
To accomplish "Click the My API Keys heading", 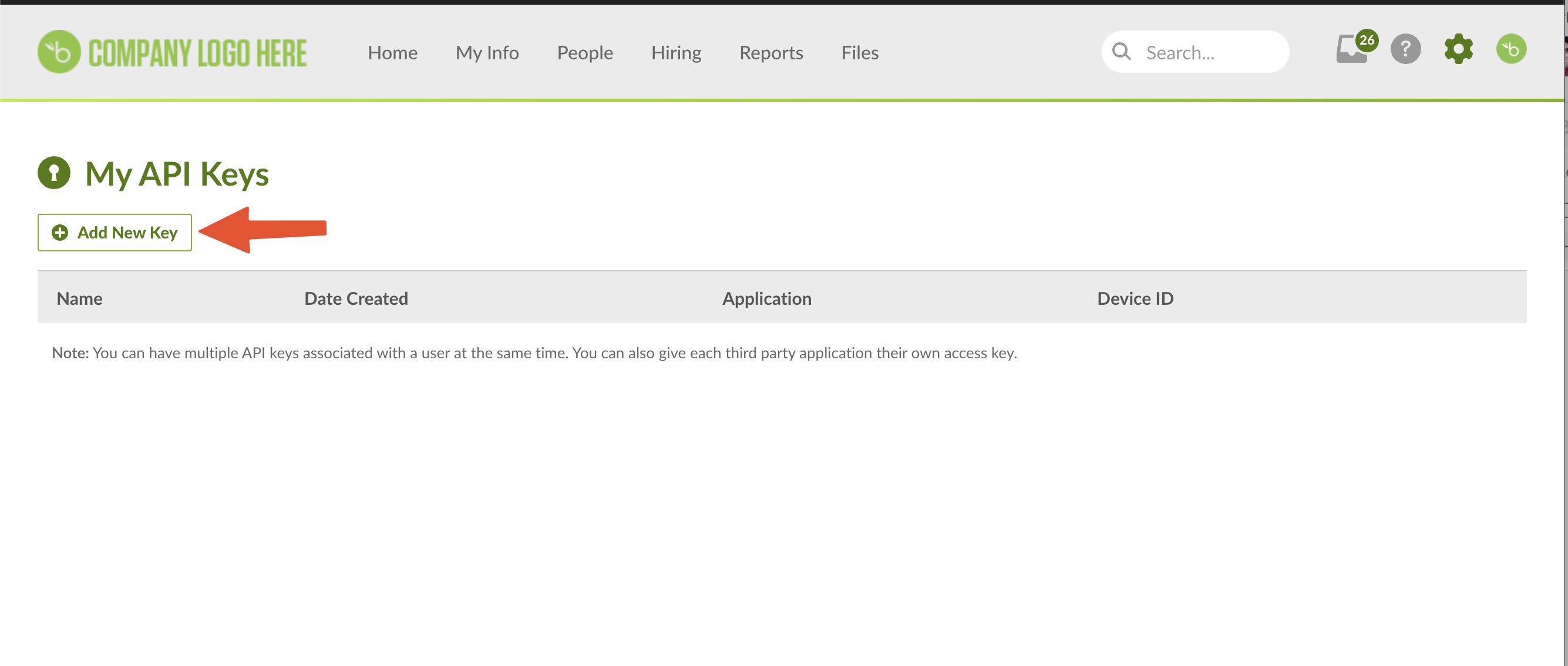I will point(177,174).
